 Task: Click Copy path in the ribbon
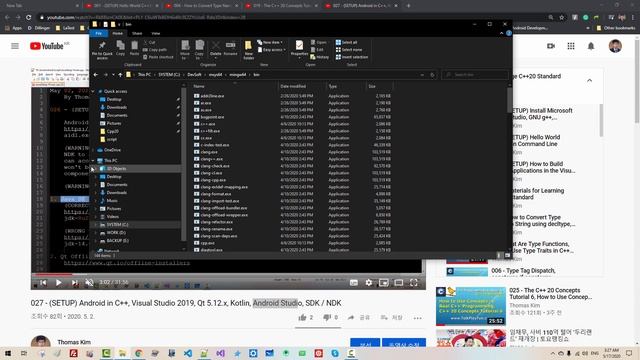pos(155,50)
